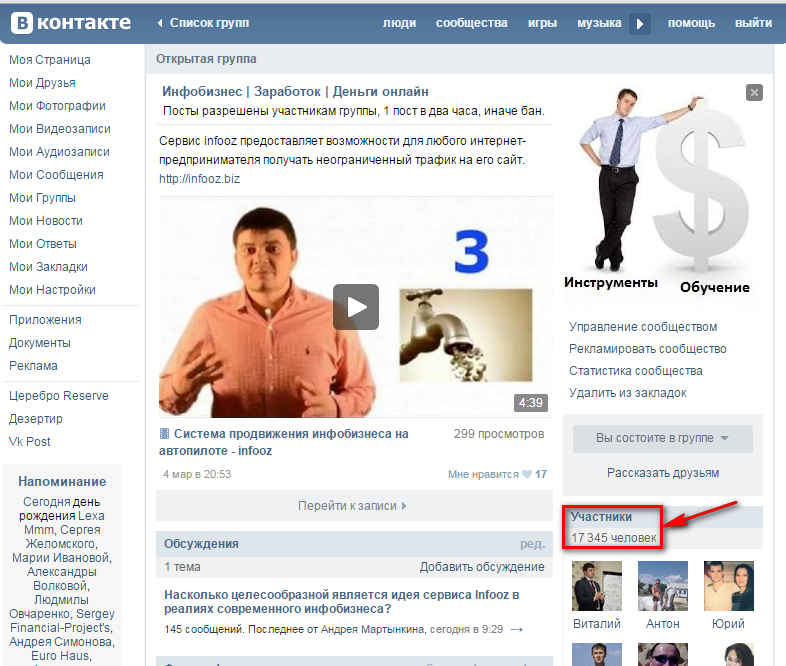786x666 pixels.
Task: Click Рекламировать сообщество
Action: point(648,349)
